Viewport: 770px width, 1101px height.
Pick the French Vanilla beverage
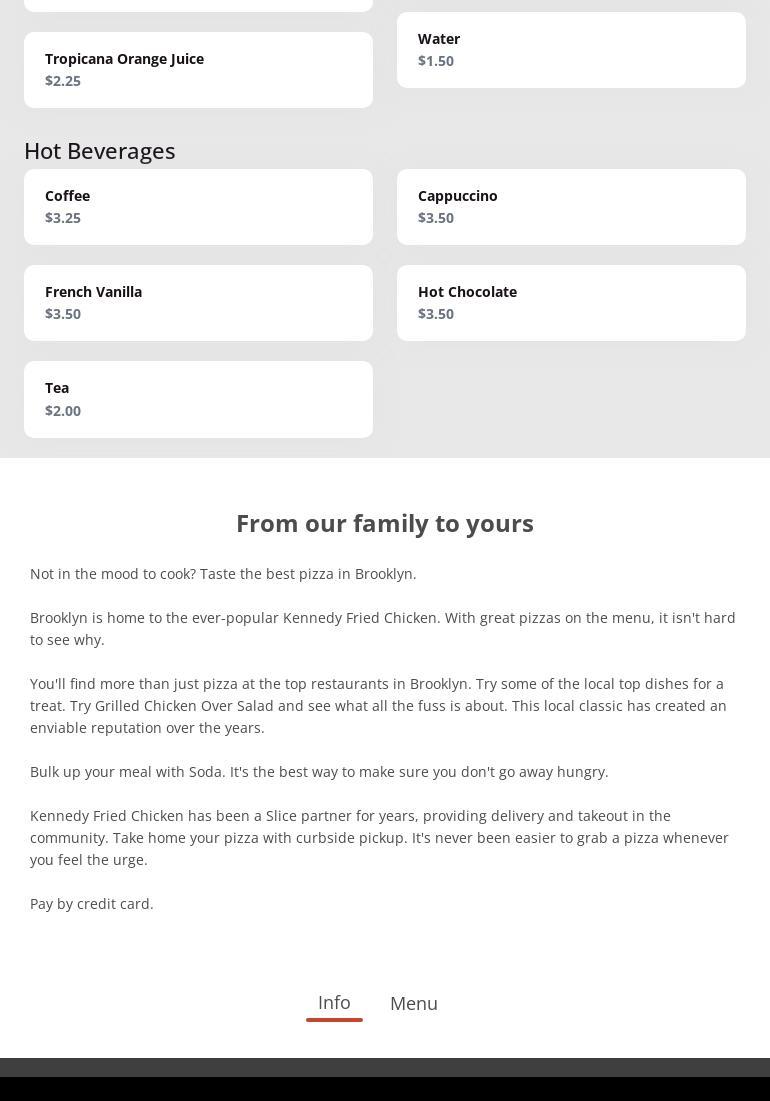pos(198,303)
